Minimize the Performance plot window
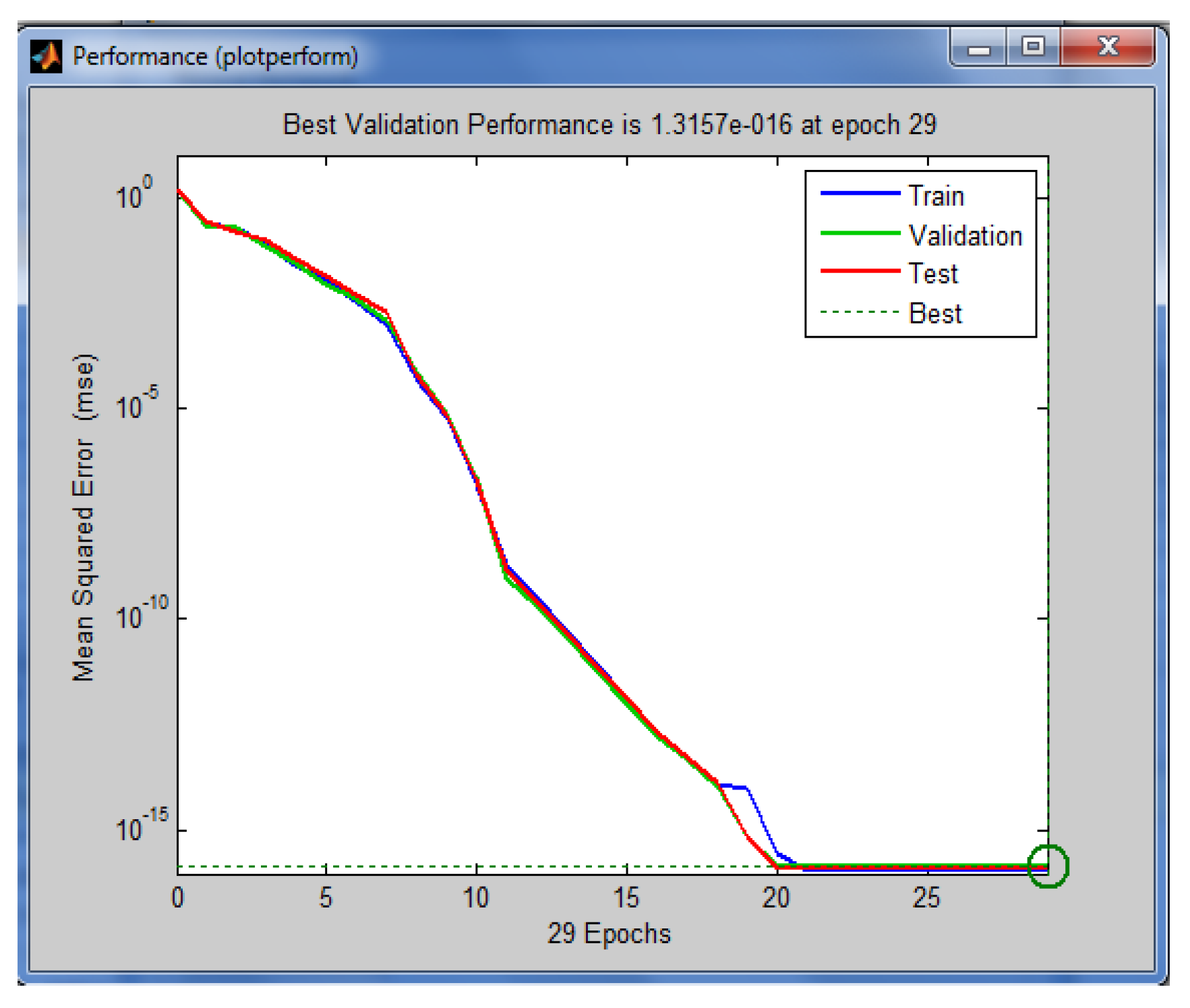This screenshot has height=1008, width=1190. 978,49
